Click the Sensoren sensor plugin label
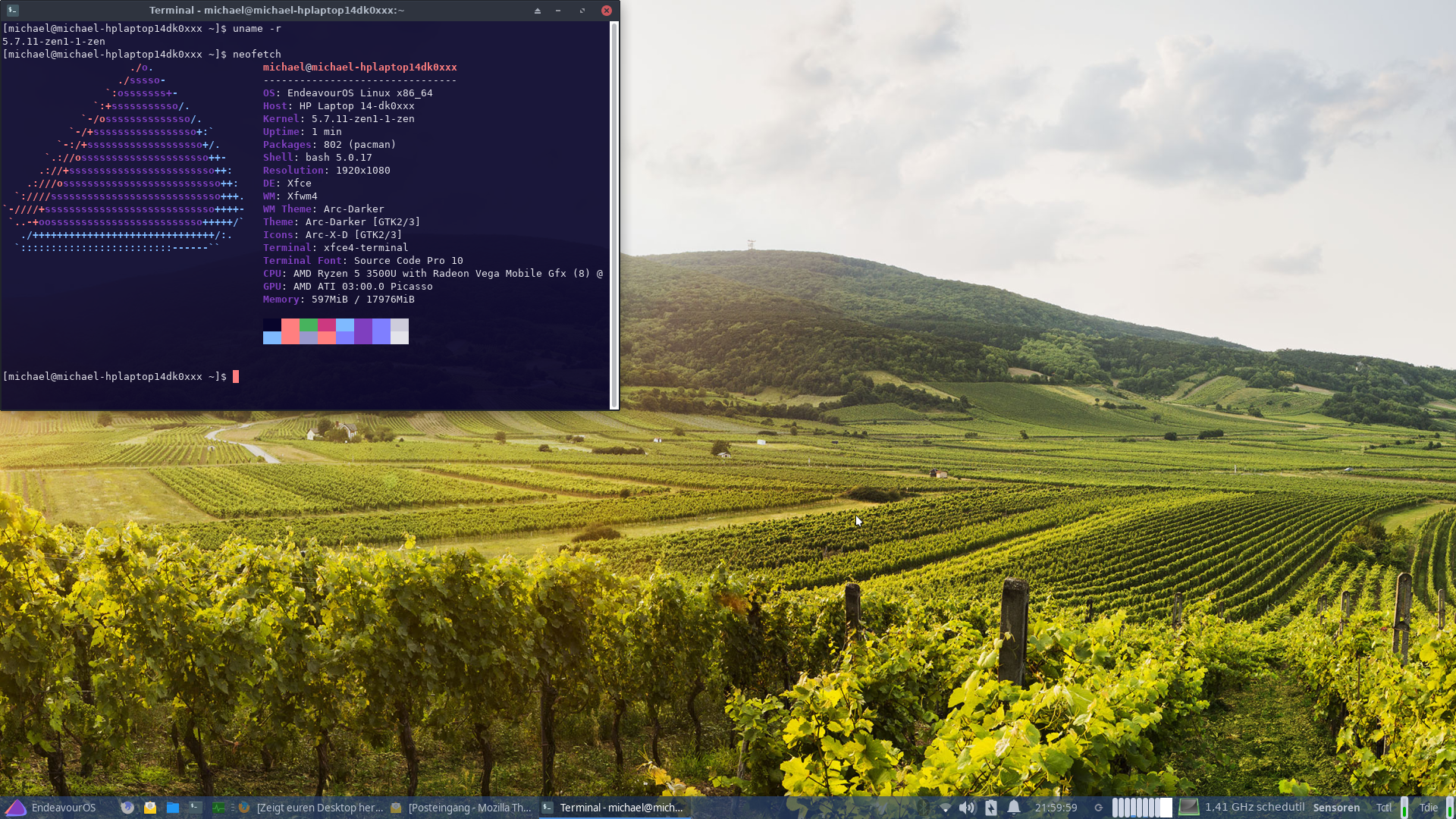Screen dimensions: 1456x819 (1336, 808)
